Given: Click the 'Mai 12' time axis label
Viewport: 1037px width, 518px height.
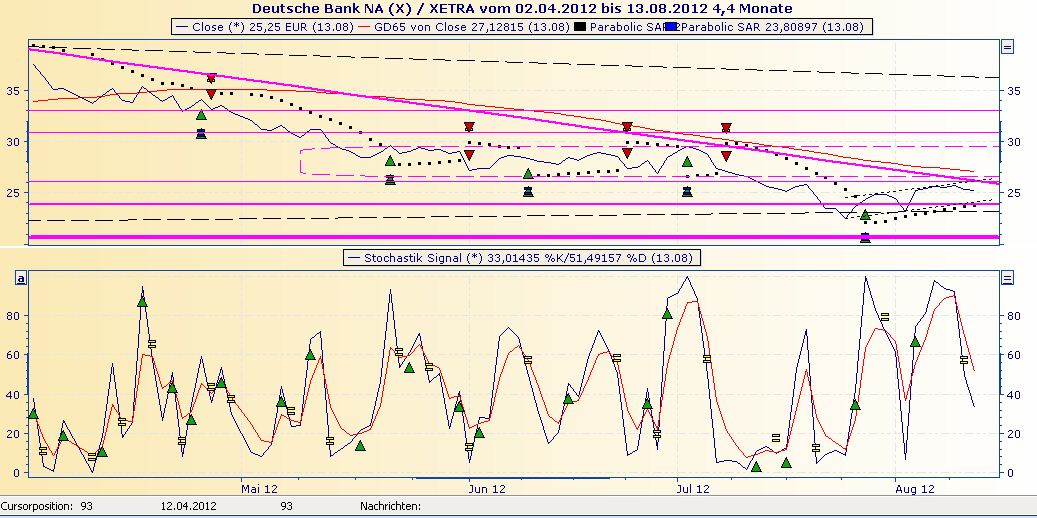Looking at the screenshot, I should coord(259,489).
